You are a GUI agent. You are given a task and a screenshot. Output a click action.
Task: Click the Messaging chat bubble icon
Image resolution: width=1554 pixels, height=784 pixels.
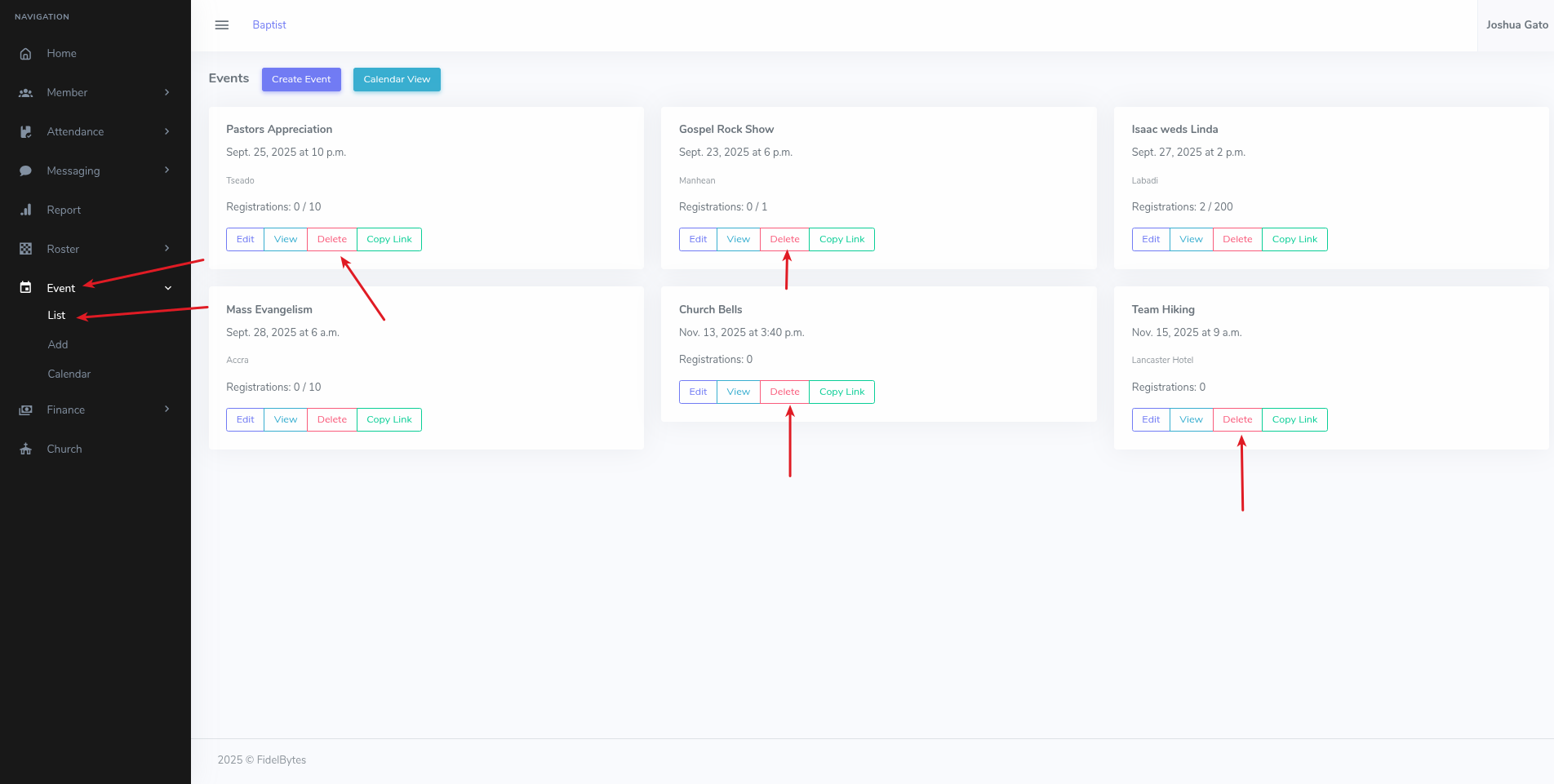click(x=25, y=171)
